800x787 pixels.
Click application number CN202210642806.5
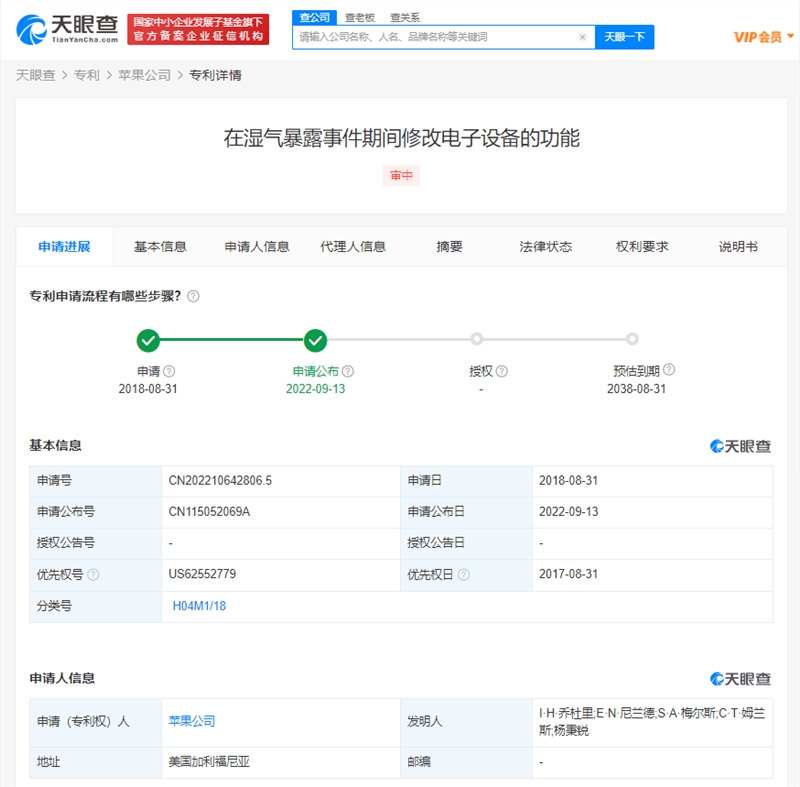coord(220,480)
